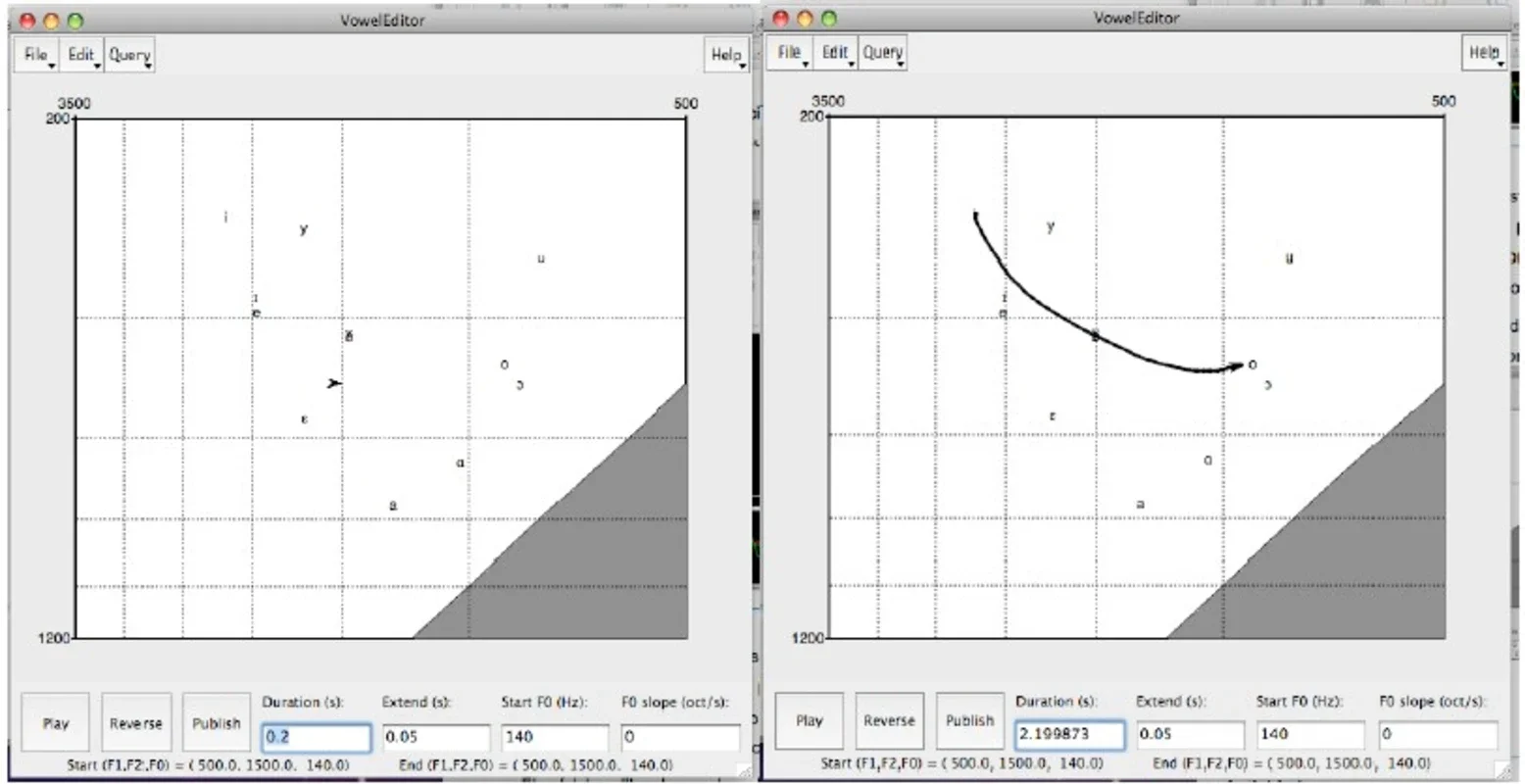Open File menu in right VowelEditor window
Screen dimensions: 1525x784
tap(790, 53)
